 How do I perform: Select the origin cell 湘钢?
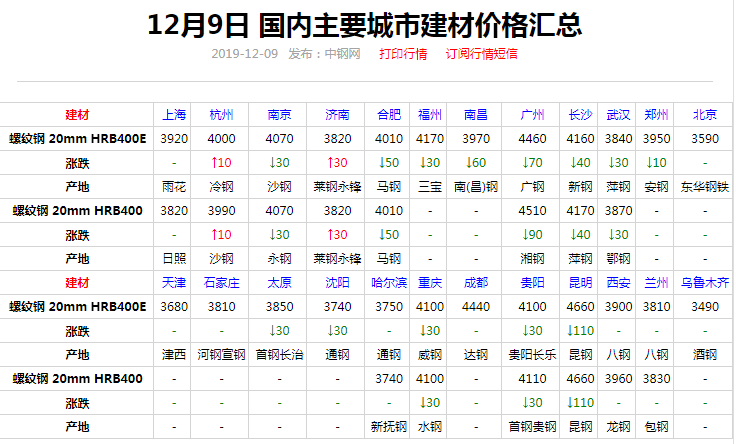pos(532,259)
